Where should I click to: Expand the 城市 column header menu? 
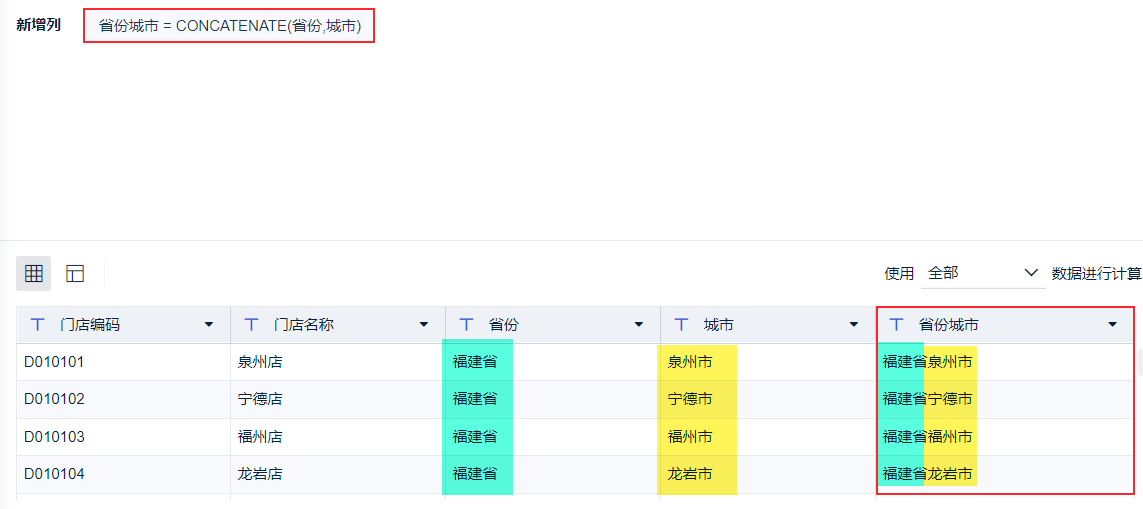click(854, 325)
